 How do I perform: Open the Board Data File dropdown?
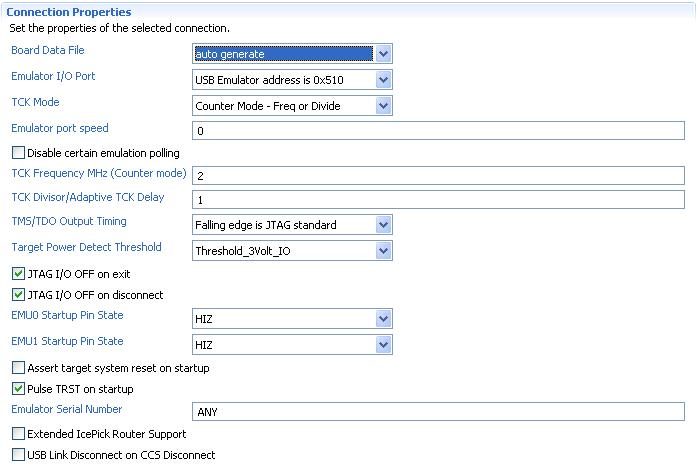click(384, 54)
